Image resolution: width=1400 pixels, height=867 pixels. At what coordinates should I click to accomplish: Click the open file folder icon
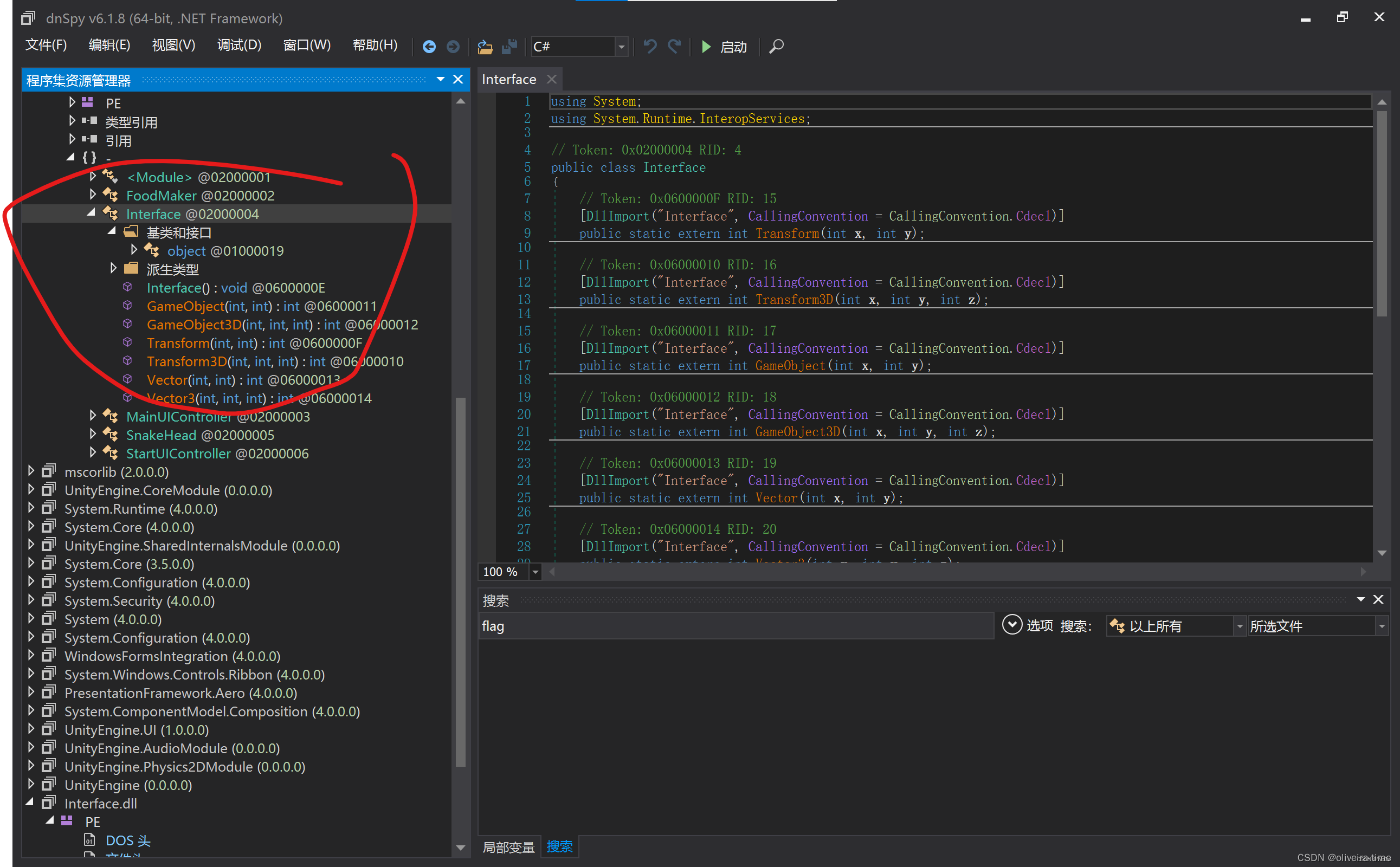pyautogui.click(x=485, y=47)
